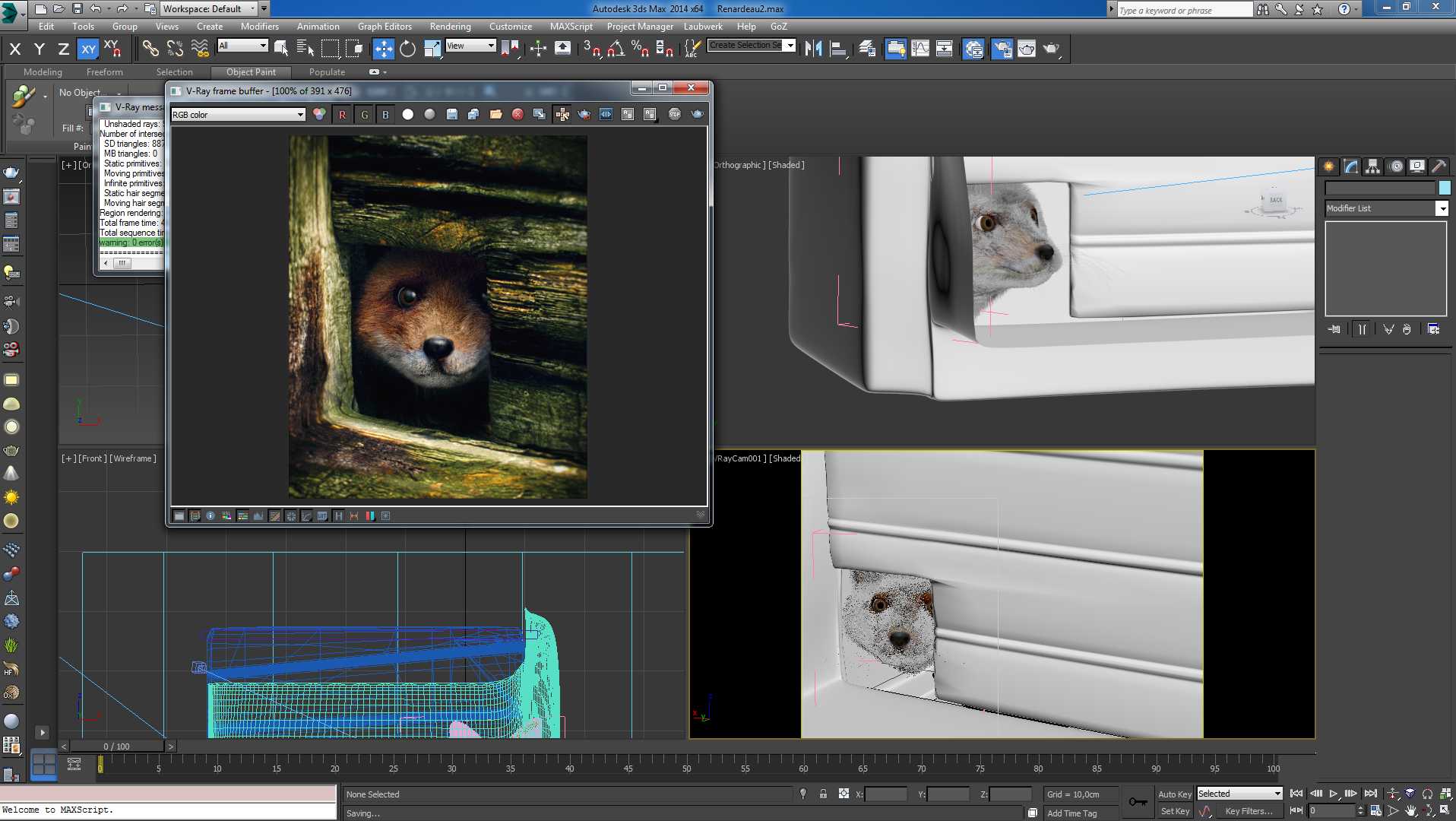This screenshot has width=1456, height=821.
Task: Click Edit Named Selection Sets icon
Action: click(692, 49)
